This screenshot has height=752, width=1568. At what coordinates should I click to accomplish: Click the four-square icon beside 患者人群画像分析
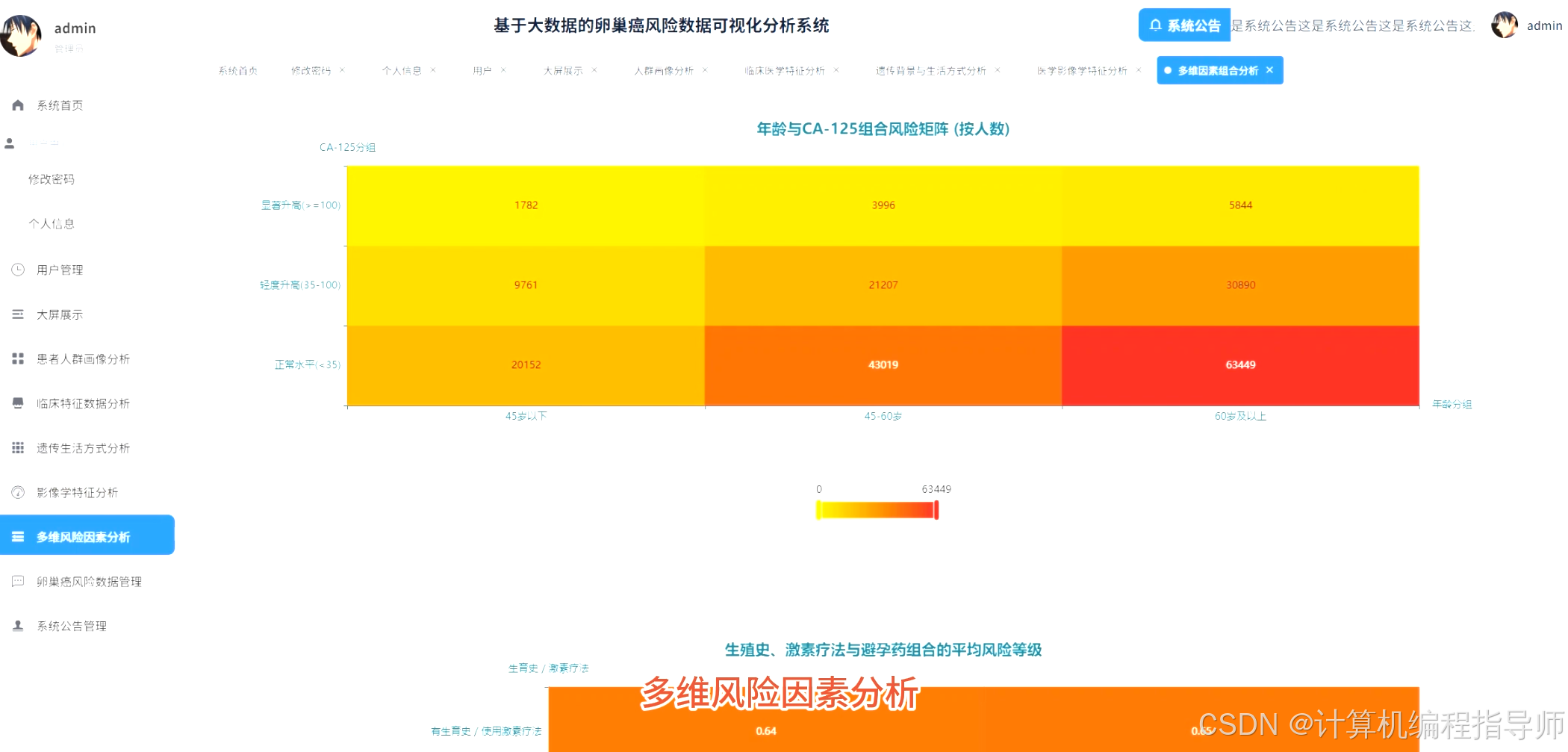pyautogui.click(x=18, y=359)
